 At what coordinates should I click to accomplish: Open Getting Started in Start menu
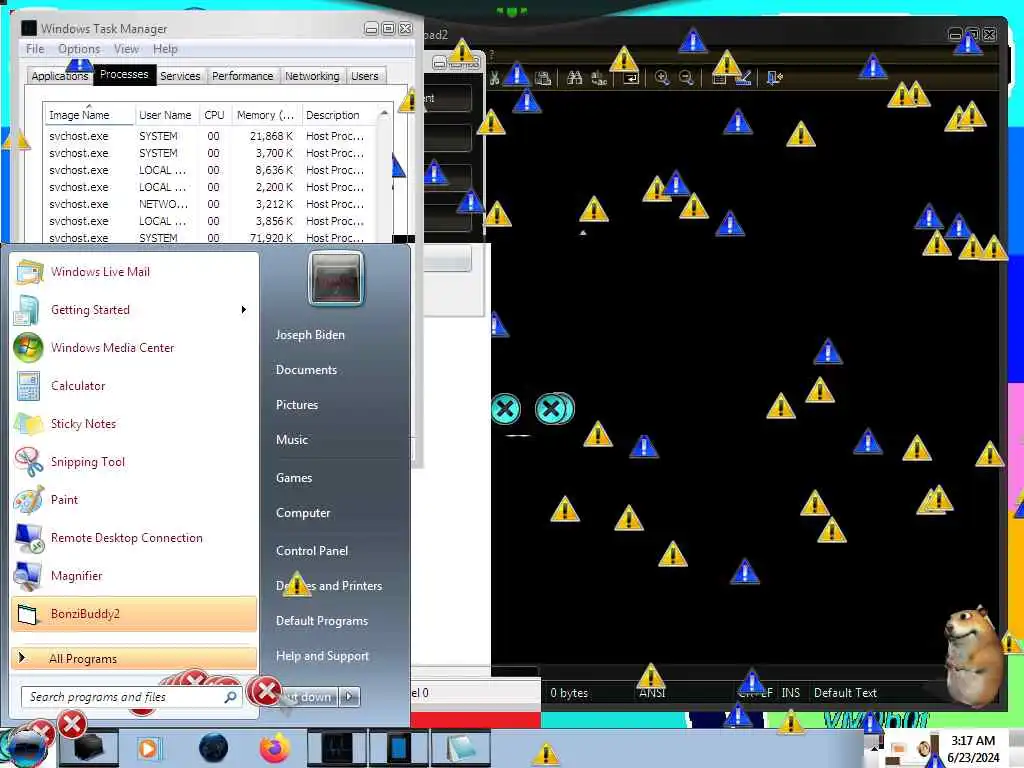(x=134, y=310)
